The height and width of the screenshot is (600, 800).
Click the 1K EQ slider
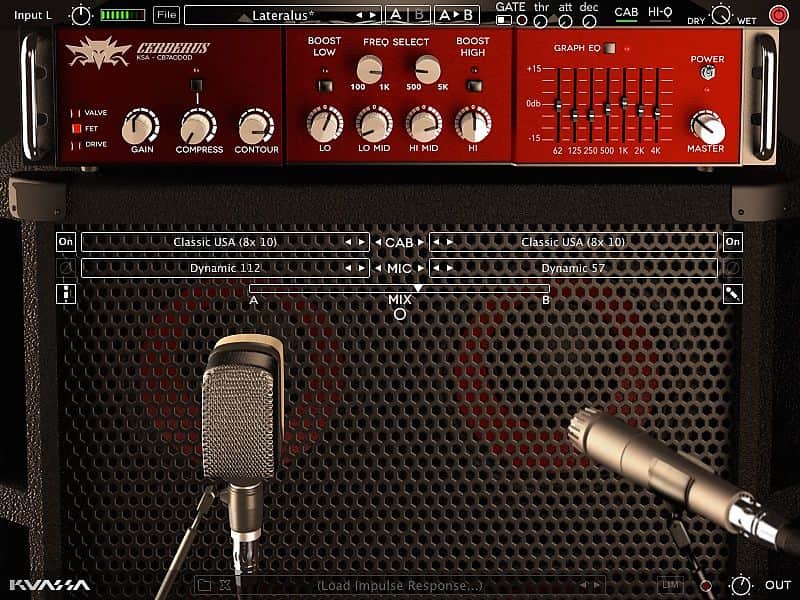pos(623,102)
